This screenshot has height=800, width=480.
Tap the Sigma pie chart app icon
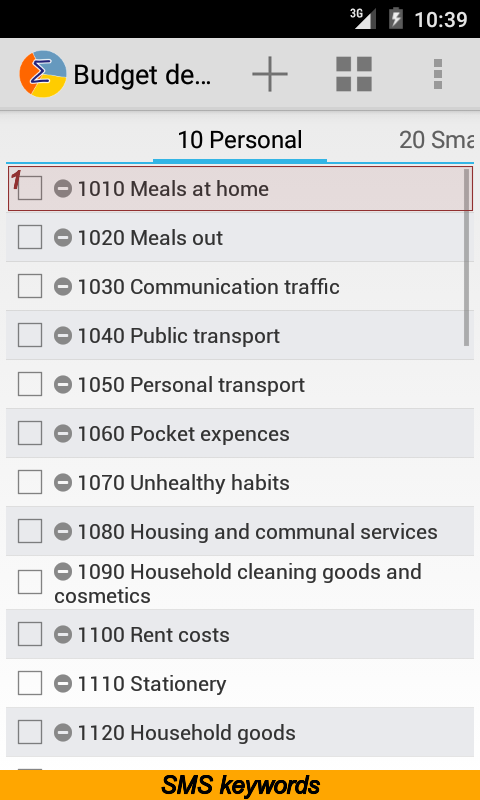(x=43, y=74)
